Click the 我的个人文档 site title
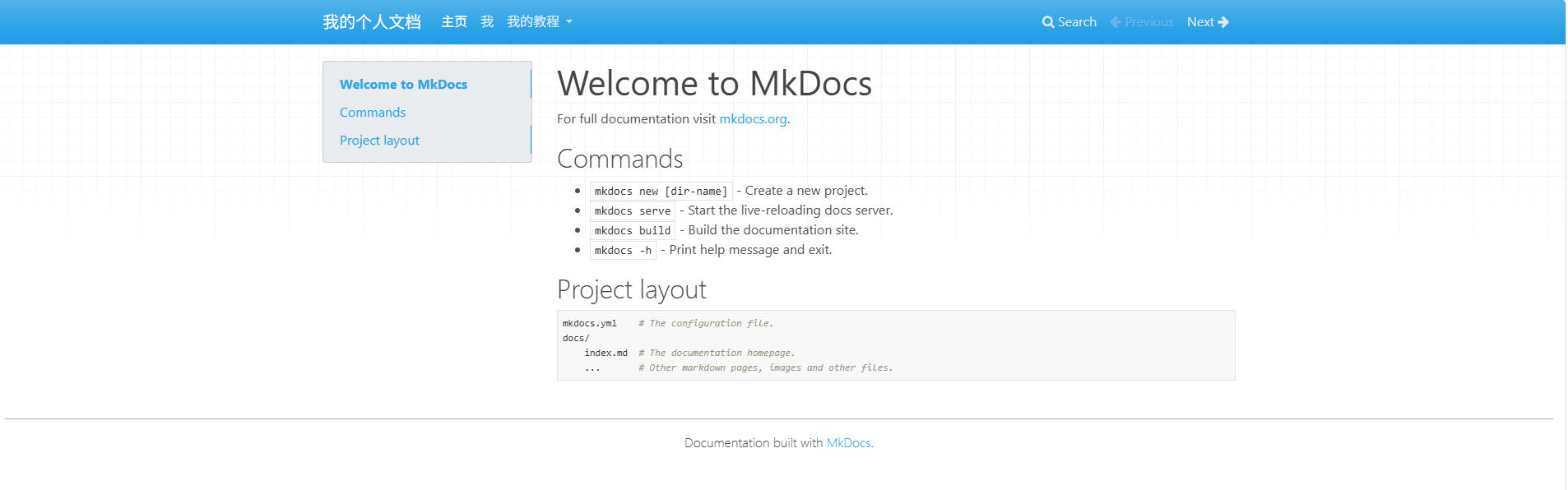The width and height of the screenshot is (1568, 490). pos(372,22)
